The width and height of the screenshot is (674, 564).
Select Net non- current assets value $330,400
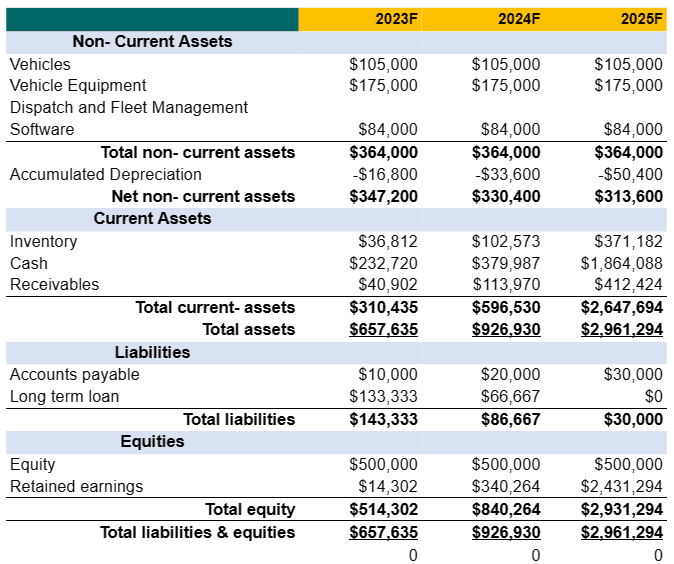(506, 196)
